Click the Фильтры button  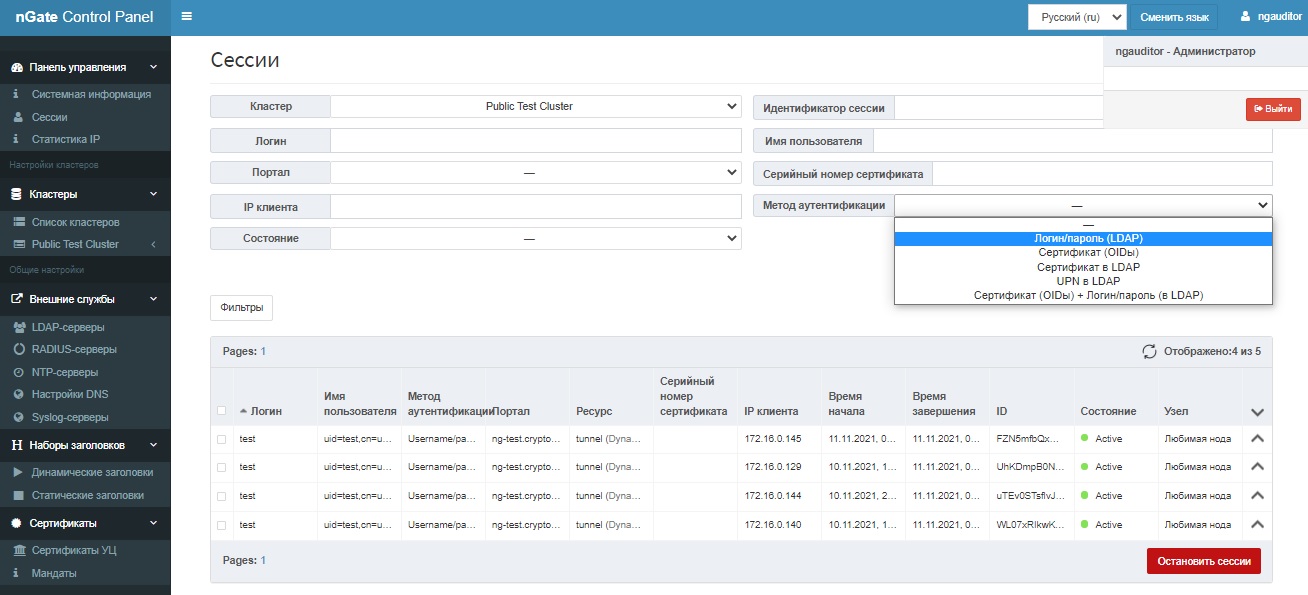point(241,308)
